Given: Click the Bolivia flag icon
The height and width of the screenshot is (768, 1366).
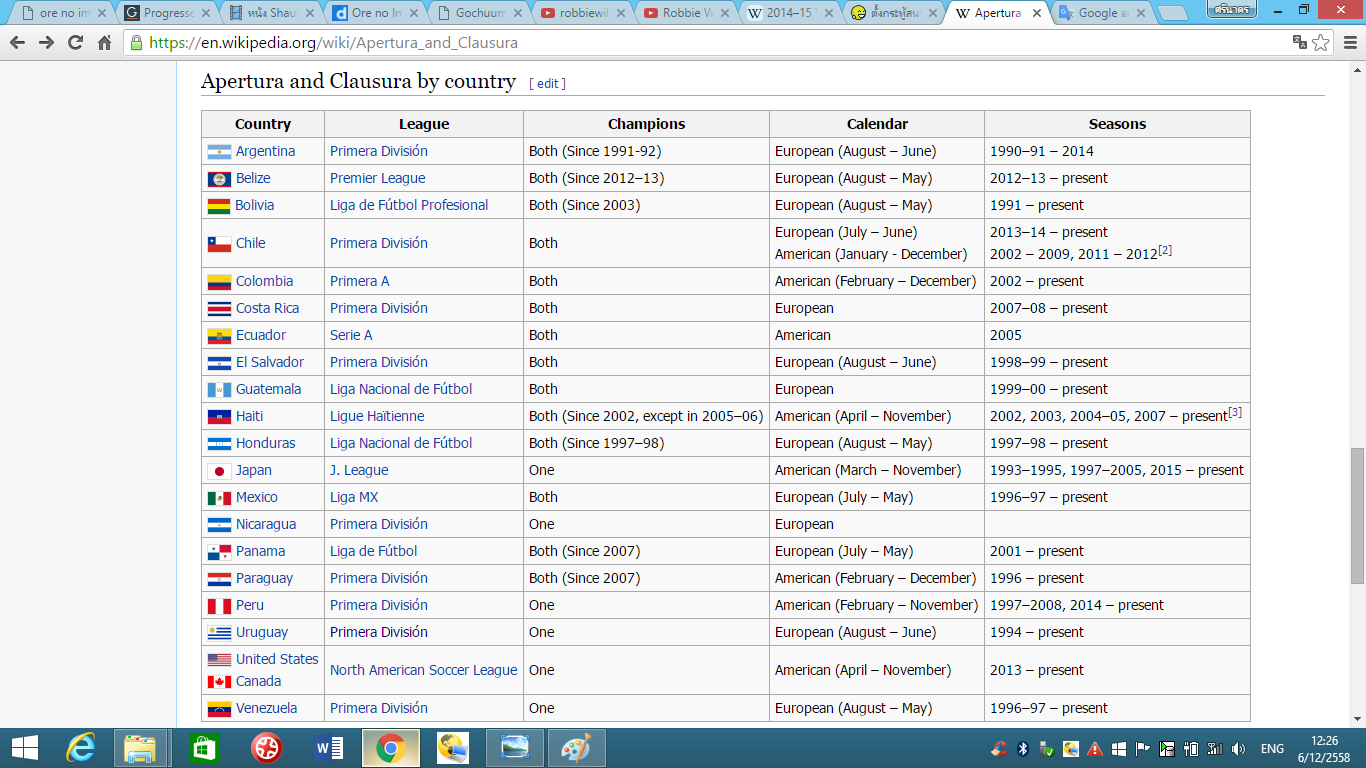Looking at the screenshot, I should click(x=219, y=206).
